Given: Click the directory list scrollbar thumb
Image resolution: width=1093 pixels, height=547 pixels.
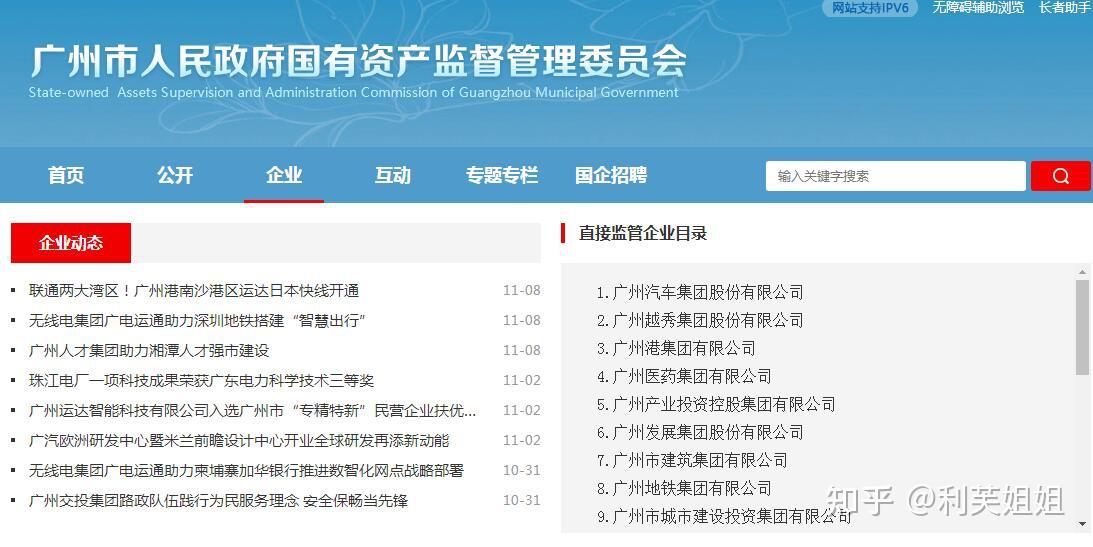Looking at the screenshot, I should tap(1082, 328).
